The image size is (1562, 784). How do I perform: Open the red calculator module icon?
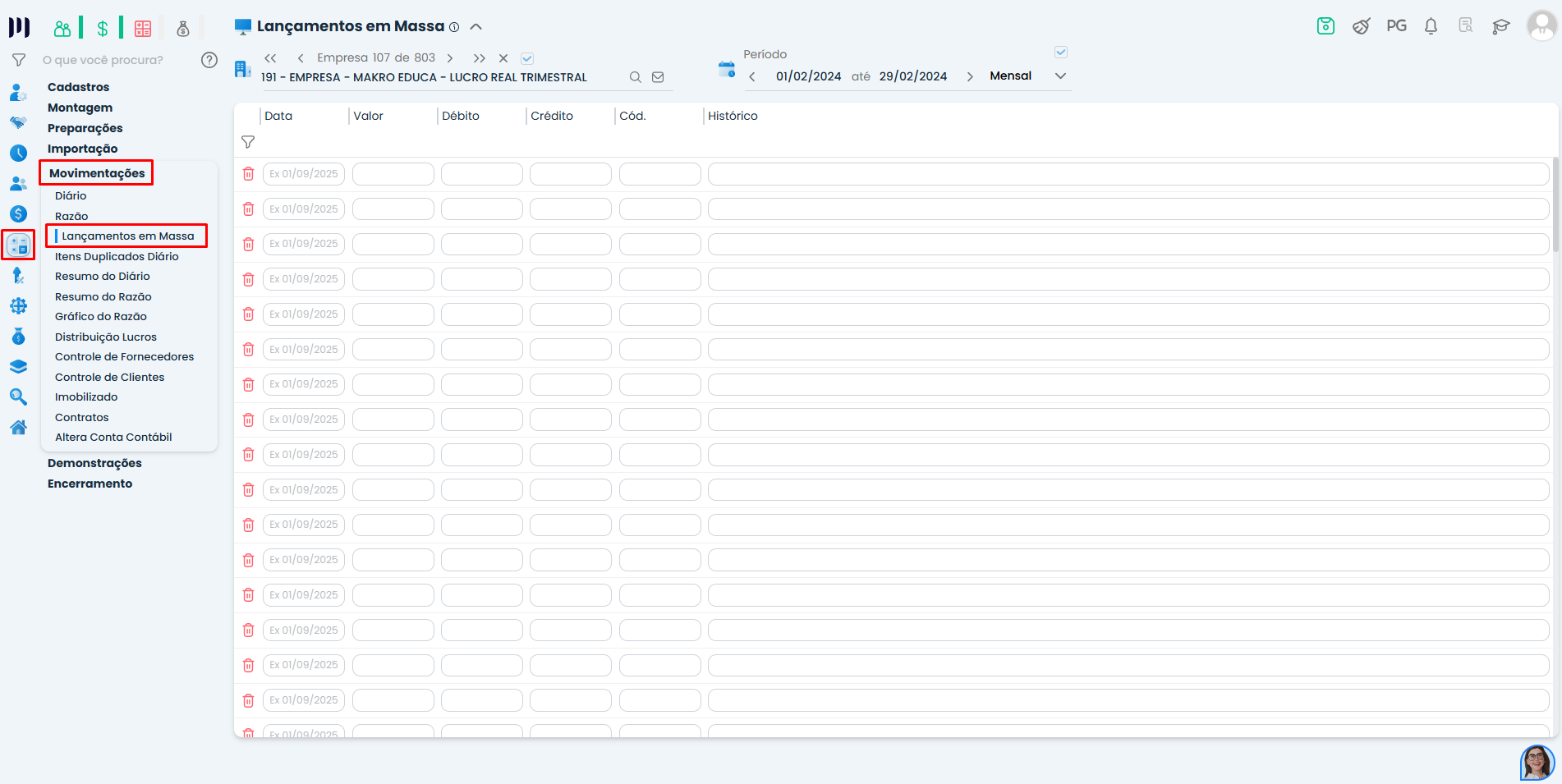(x=143, y=29)
